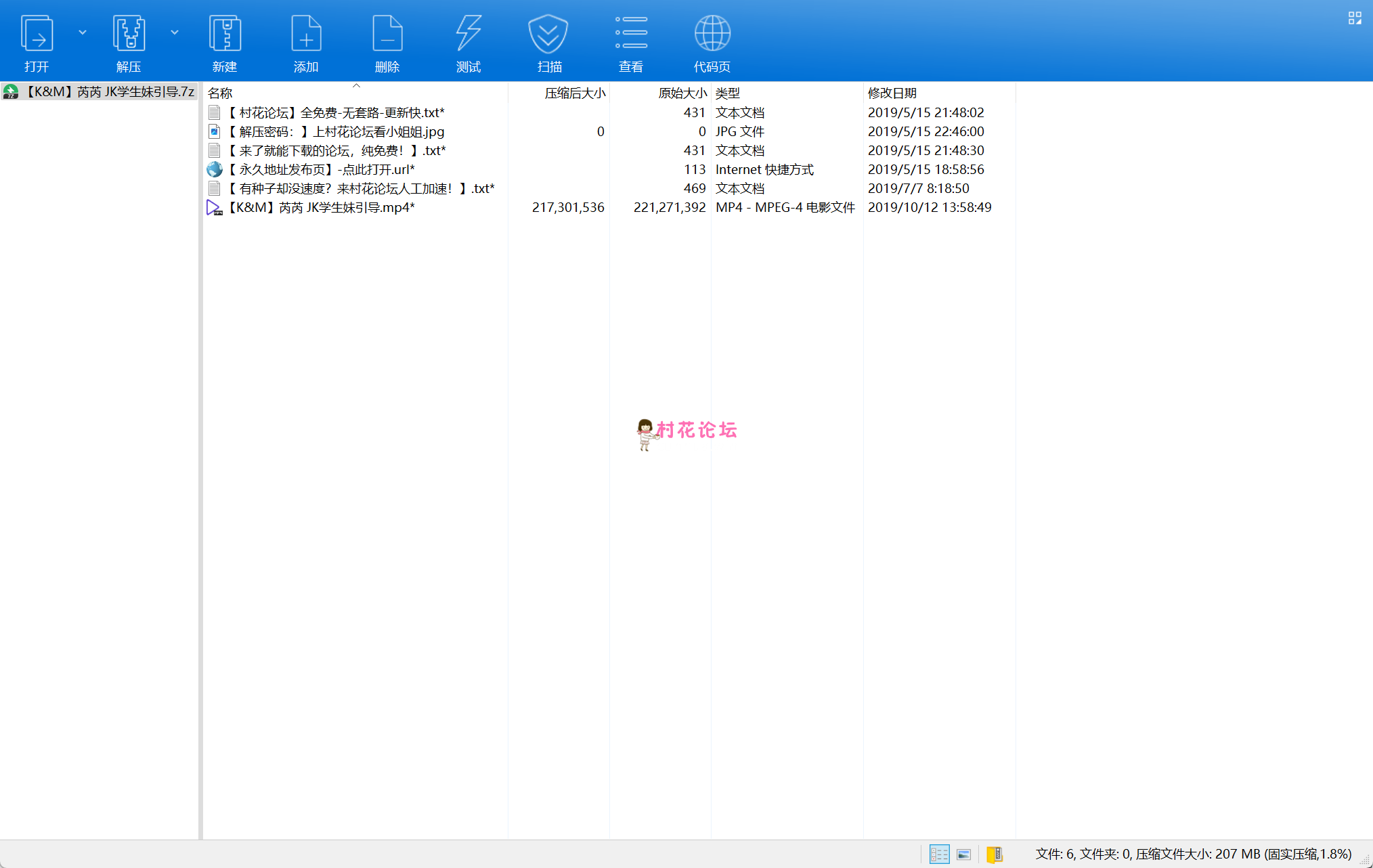The image size is (1373, 868).
Task: Expand the dropdown arrow next to 解压
Action: pyautogui.click(x=175, y=32)
